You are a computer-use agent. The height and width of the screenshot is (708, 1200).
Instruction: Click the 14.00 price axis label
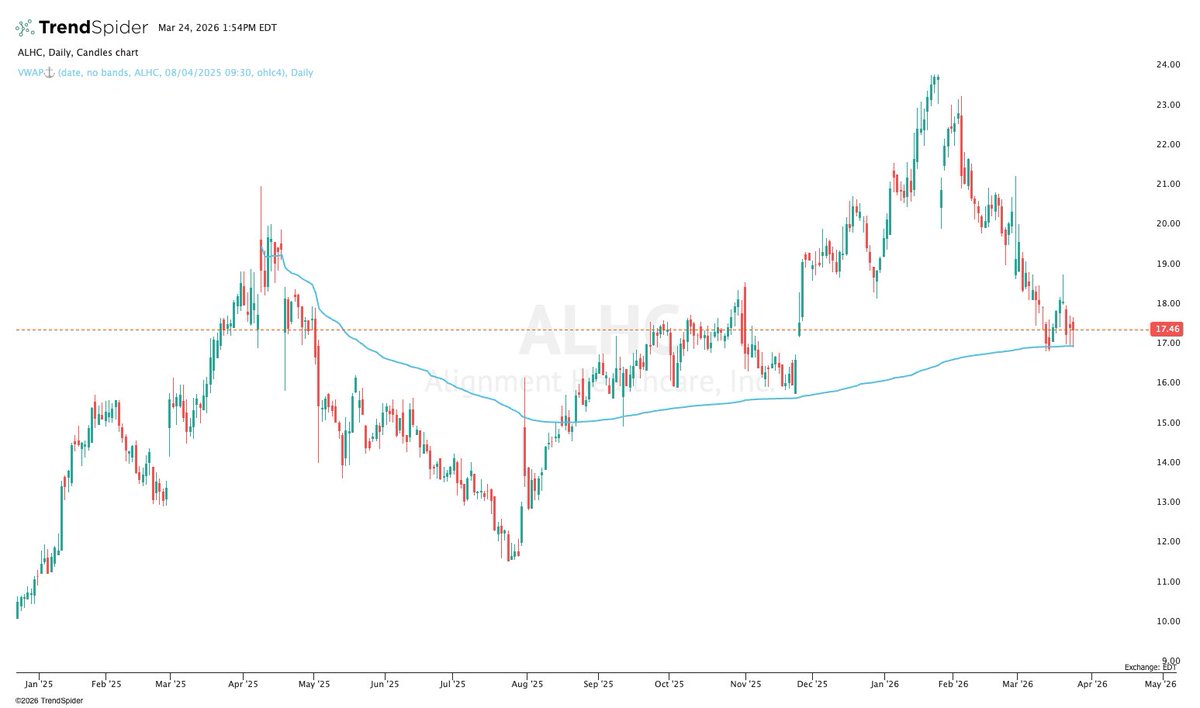[1168, 462]
